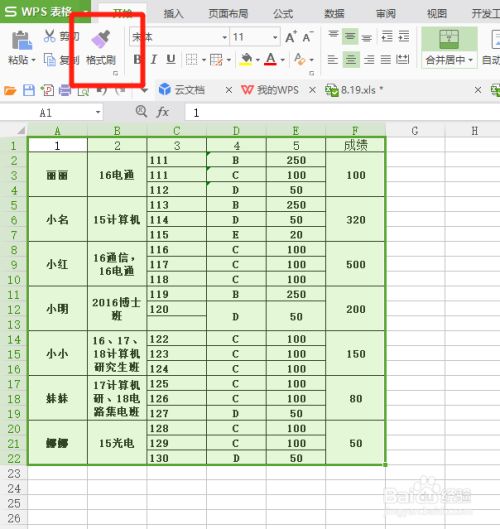The width and height of the screenshot is (500, 529).
Task: Toggle Underline formatting
Action: click(x=171, y=60)
